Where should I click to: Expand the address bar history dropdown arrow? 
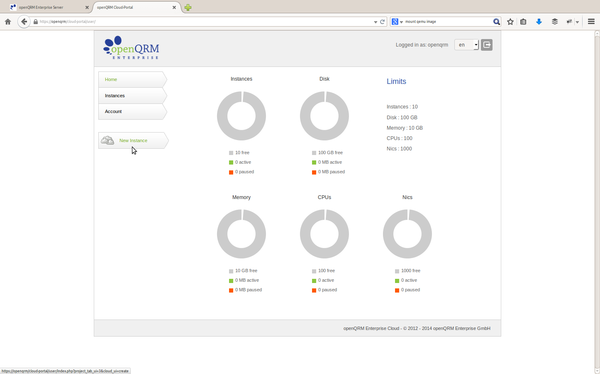pos(375,22)
